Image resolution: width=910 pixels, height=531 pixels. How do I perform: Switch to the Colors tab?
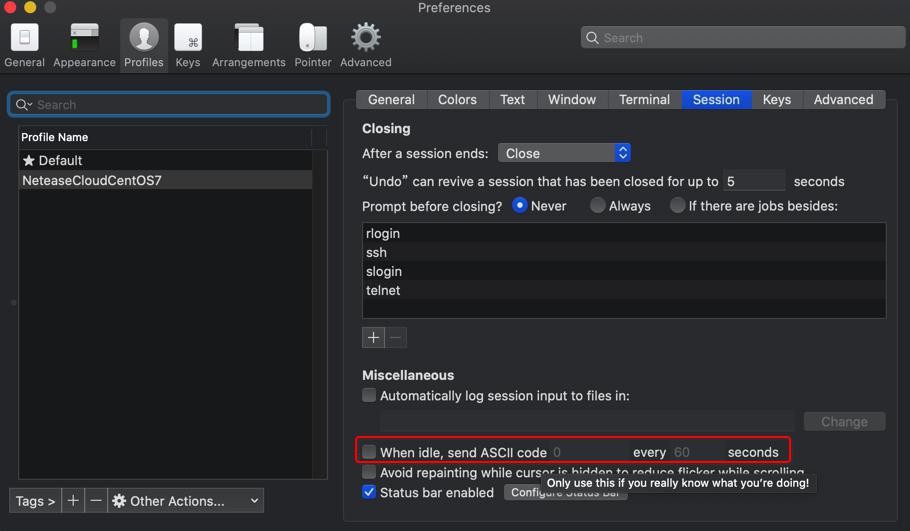457,100
